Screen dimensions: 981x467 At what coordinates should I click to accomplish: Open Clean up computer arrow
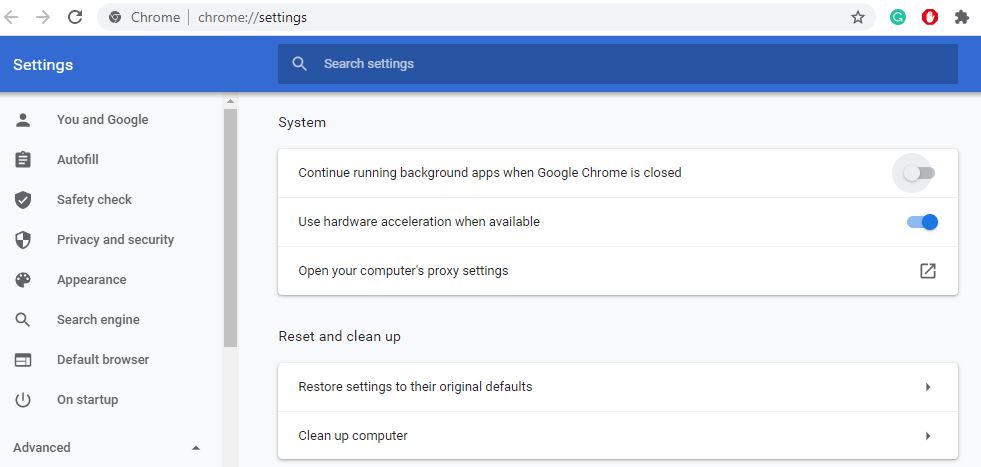(928, 436)
